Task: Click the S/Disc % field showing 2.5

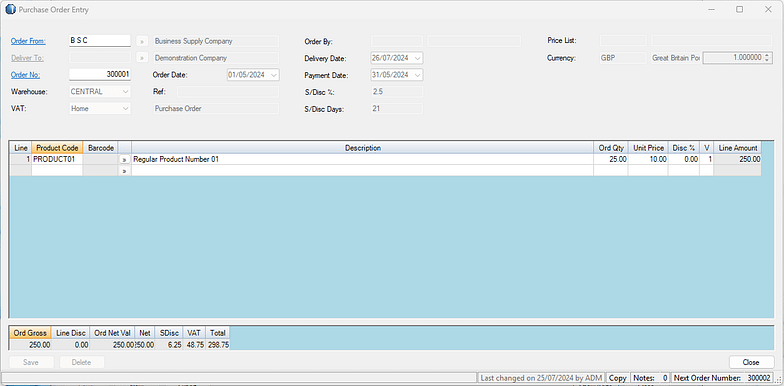Action: point(396,92)
